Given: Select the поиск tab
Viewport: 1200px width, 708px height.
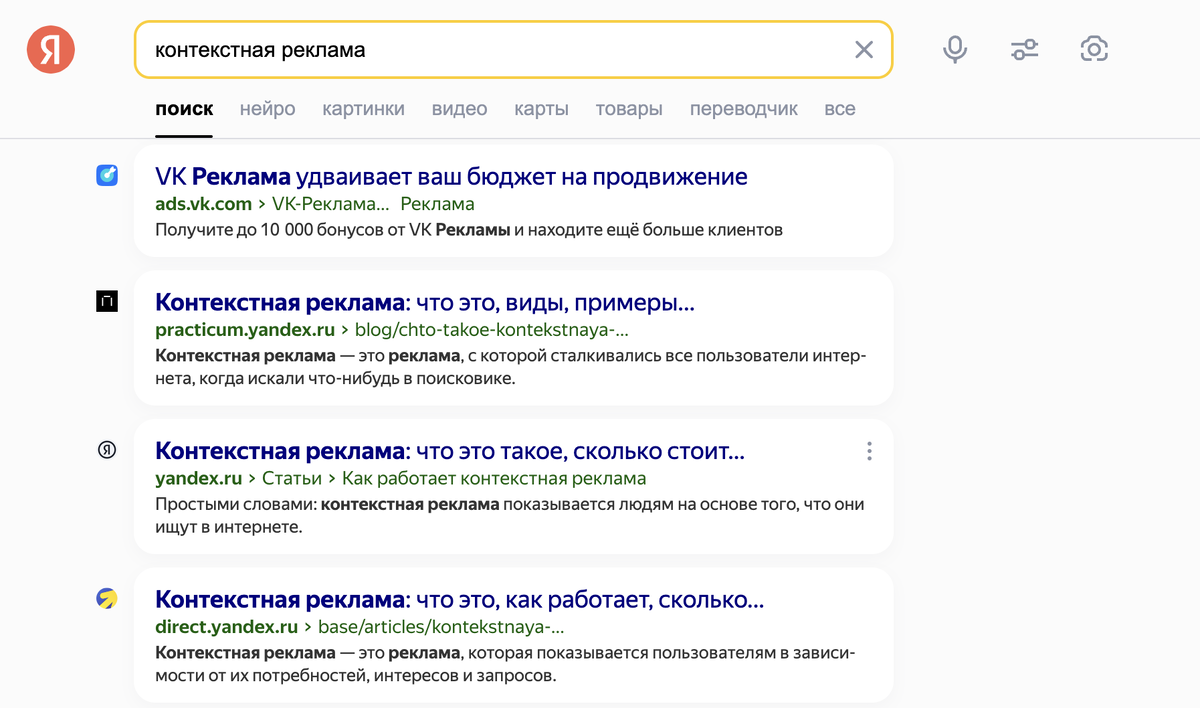Looking at the screenshot, I should [184, 109].
